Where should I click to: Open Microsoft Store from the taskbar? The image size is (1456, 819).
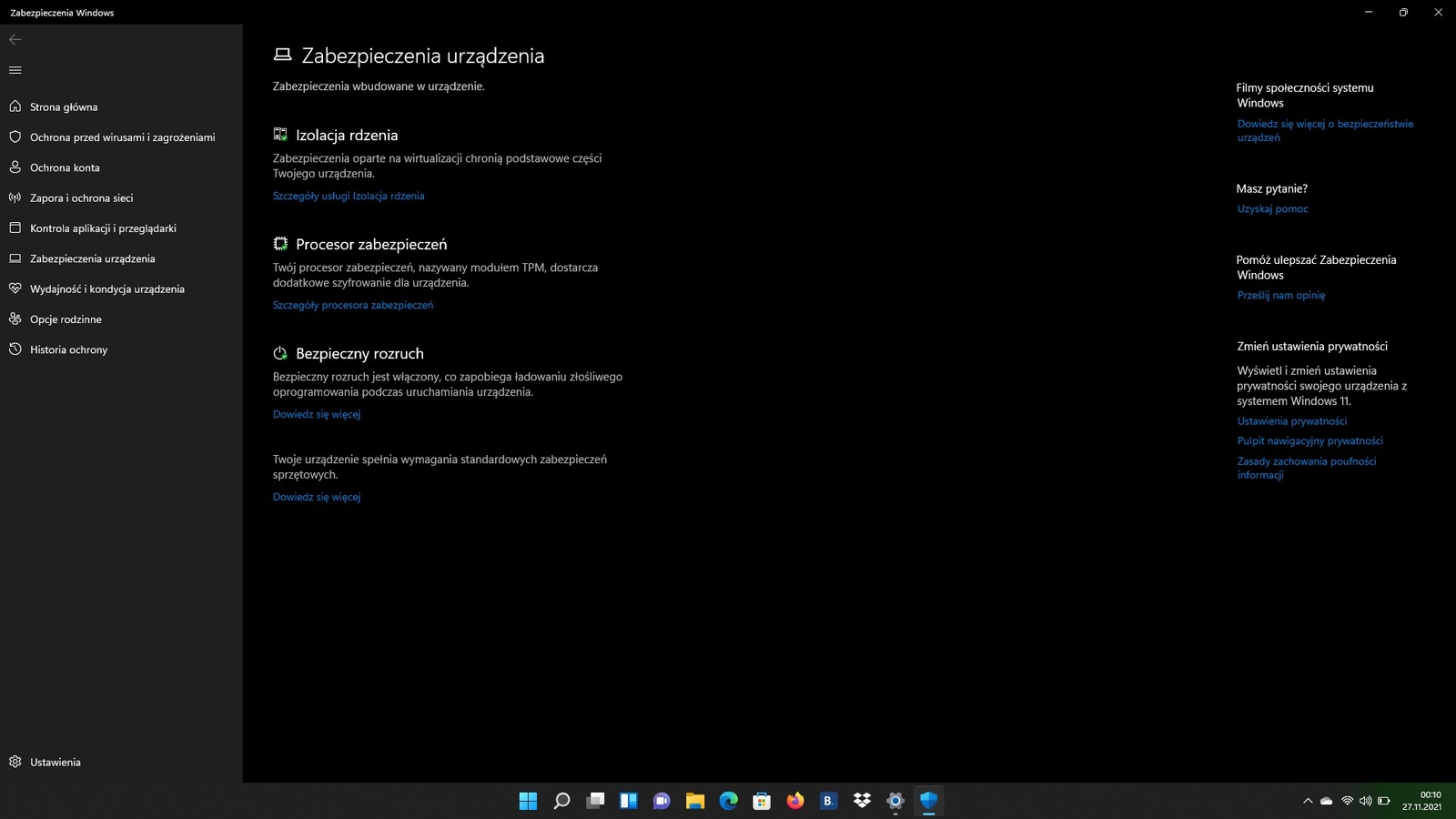tap(761, 802)
